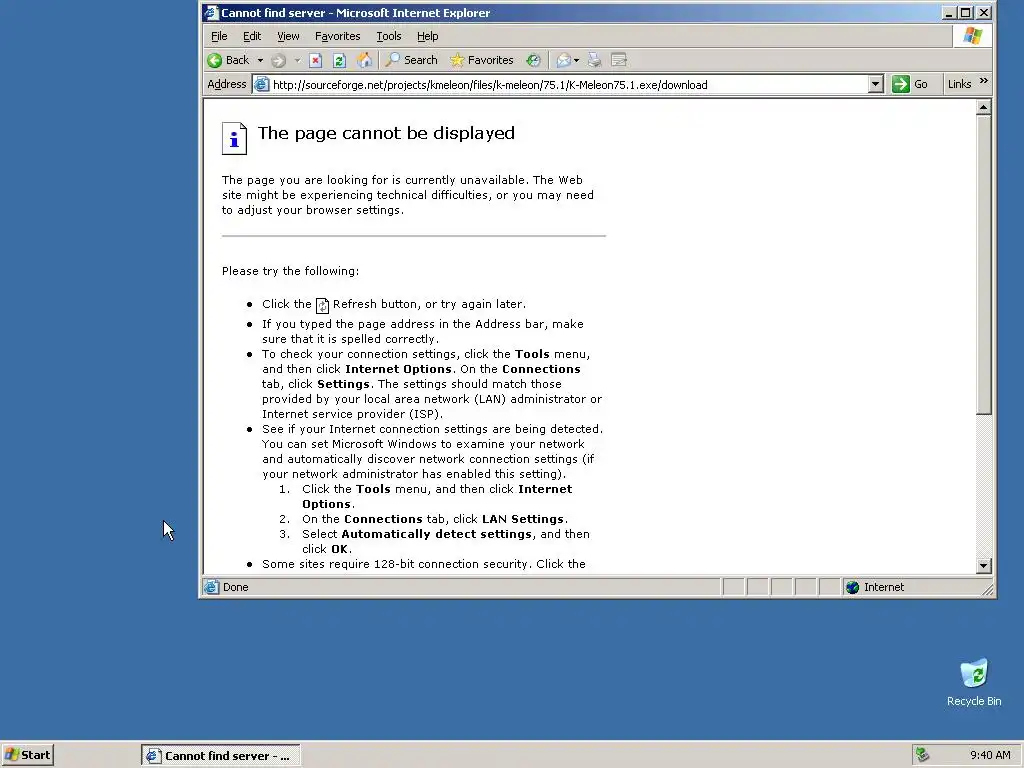Open the Start menu
The height and width of the screenshot is (768, 1024).
click(x=27, y=755)
